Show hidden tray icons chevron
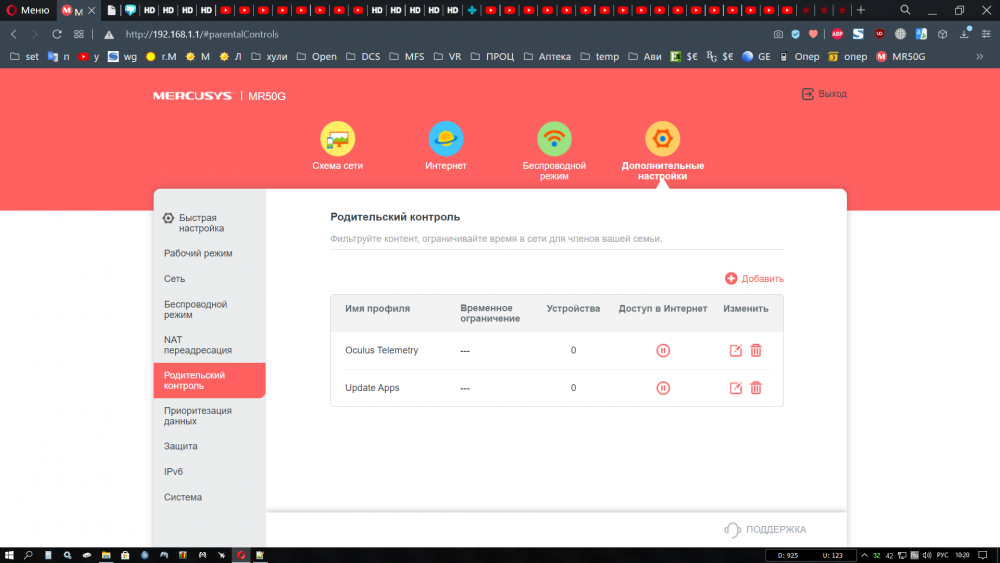 [864, 555]
